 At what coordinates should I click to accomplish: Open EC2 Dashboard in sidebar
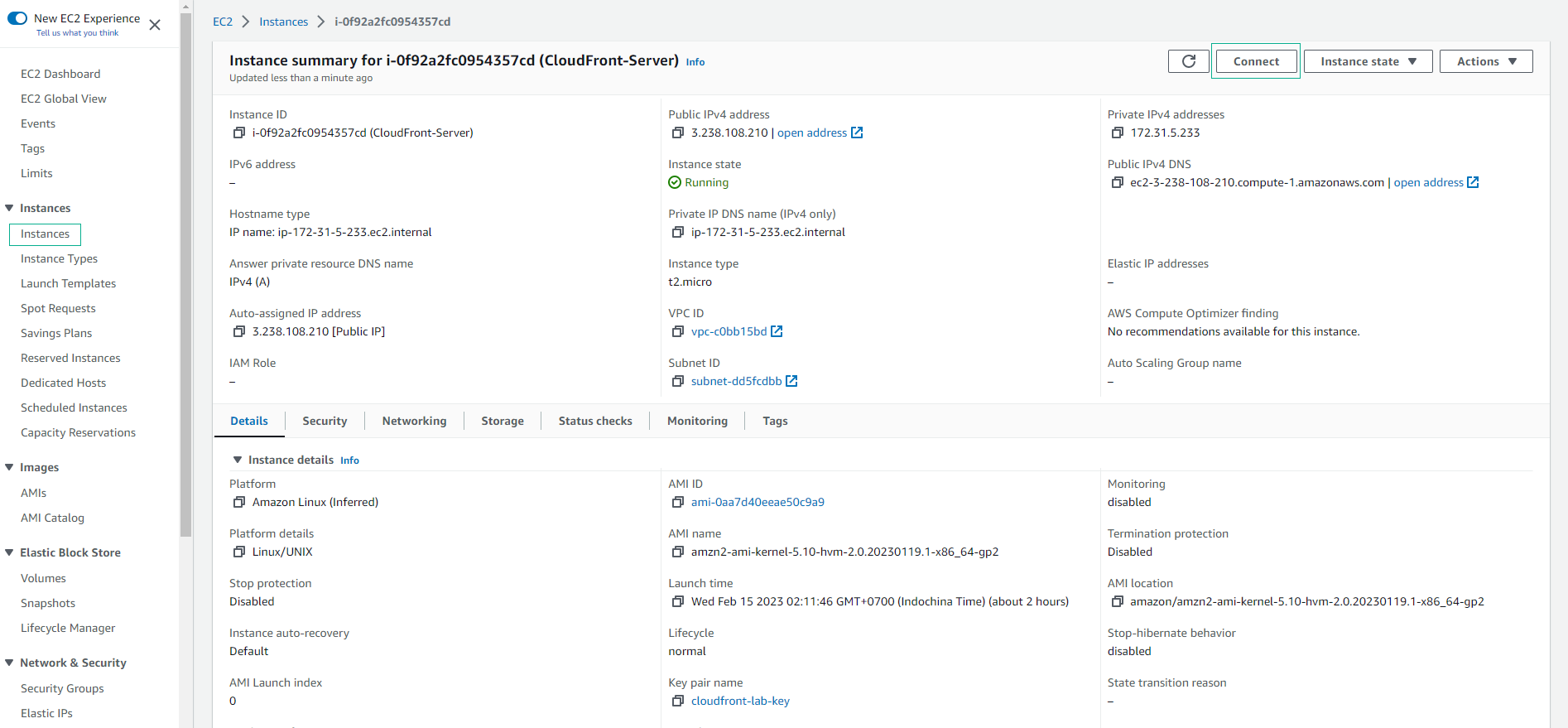(x=60, y=74)
